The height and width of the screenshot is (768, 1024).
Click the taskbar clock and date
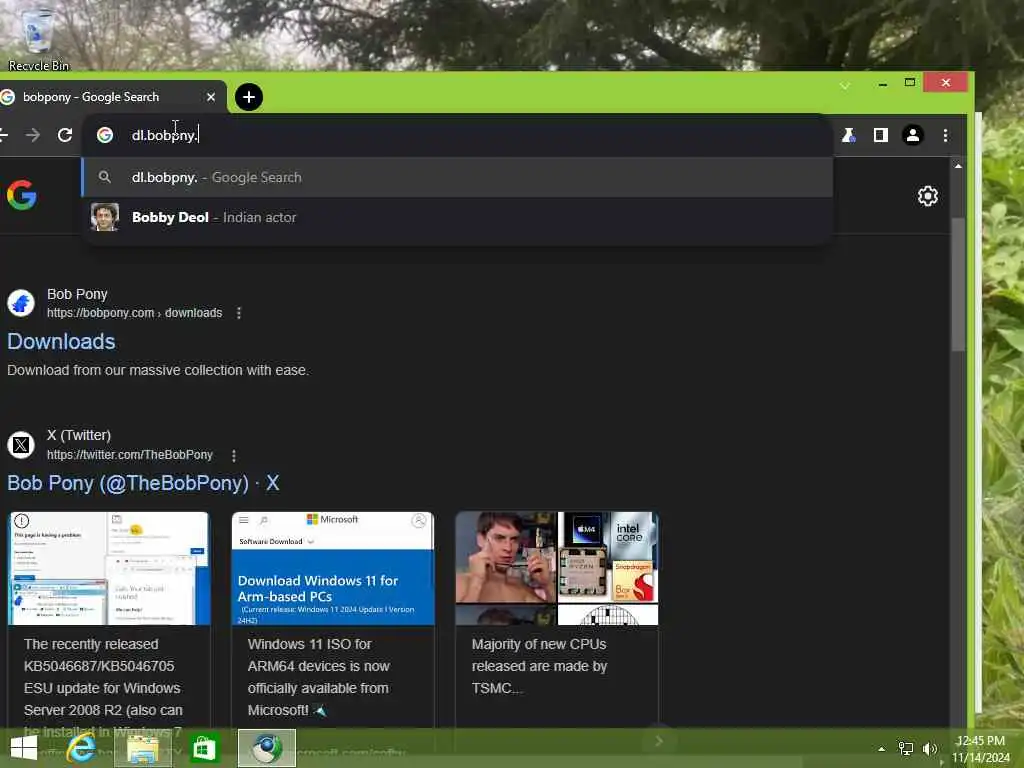point(981,749)
